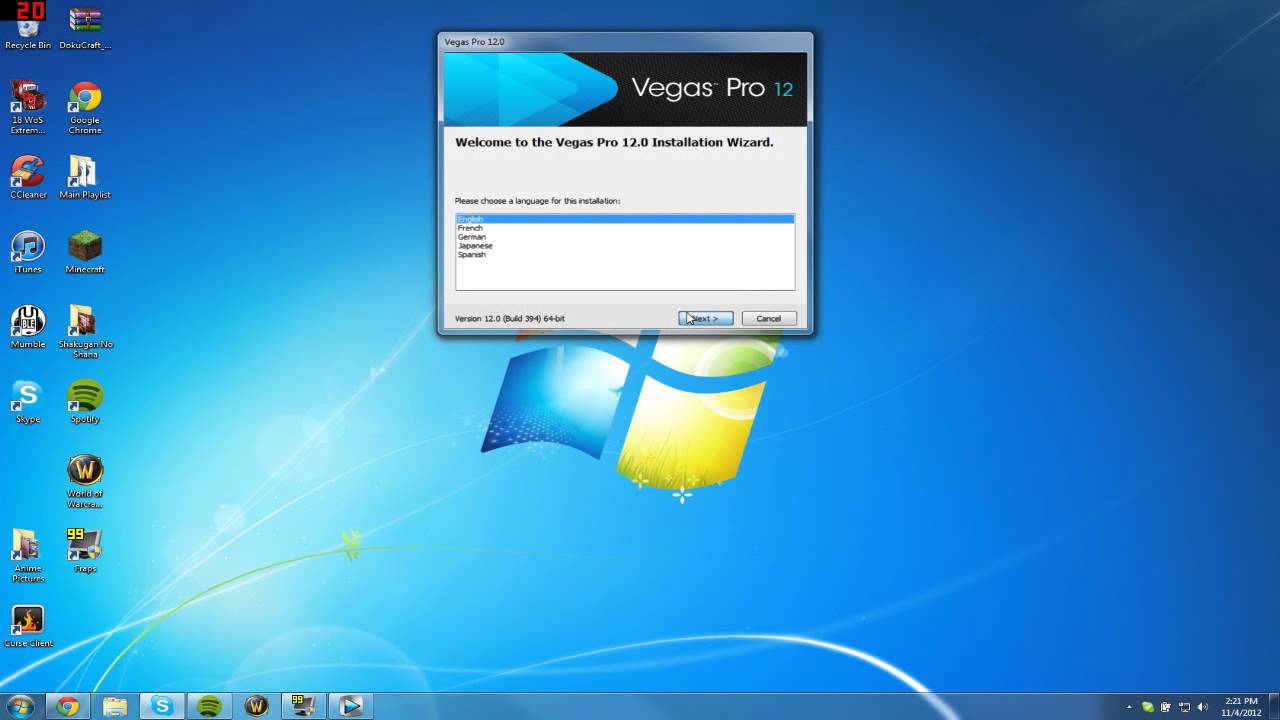The width and height of the screenshot is (1280, 720).
Task: Select the Main Playlist desktop folder
Action: point(85,177)
